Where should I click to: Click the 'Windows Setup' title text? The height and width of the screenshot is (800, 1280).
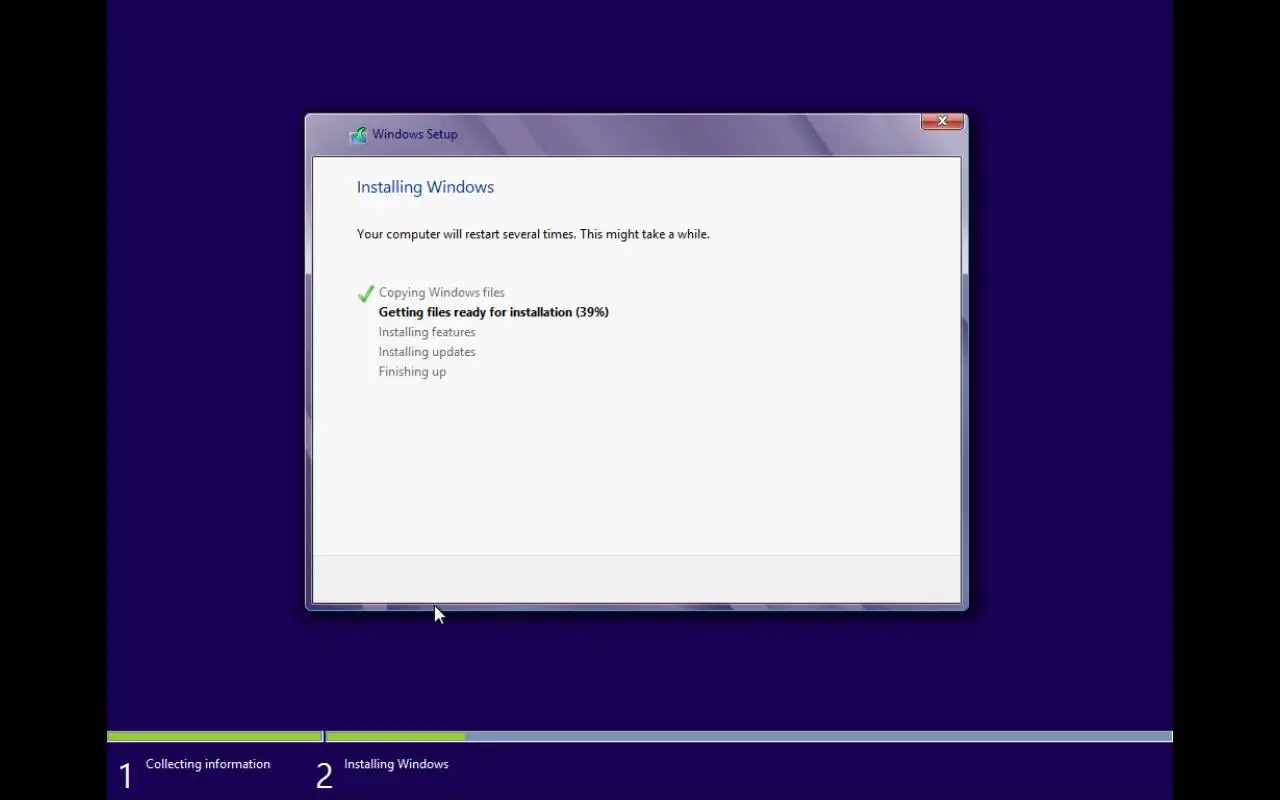coord(415,134)
